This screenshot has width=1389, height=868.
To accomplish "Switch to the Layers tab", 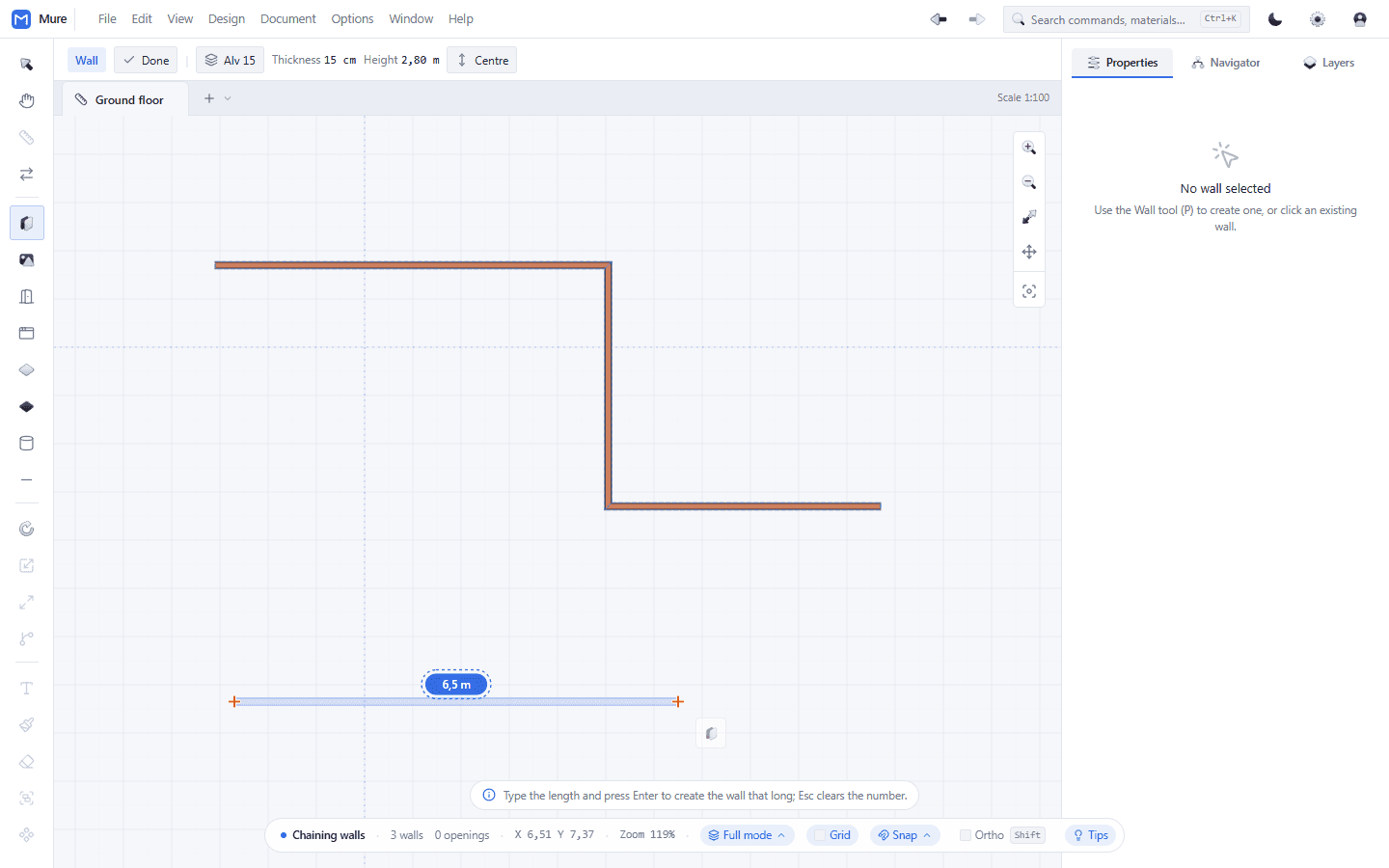I will click(x=1328, y=63).
